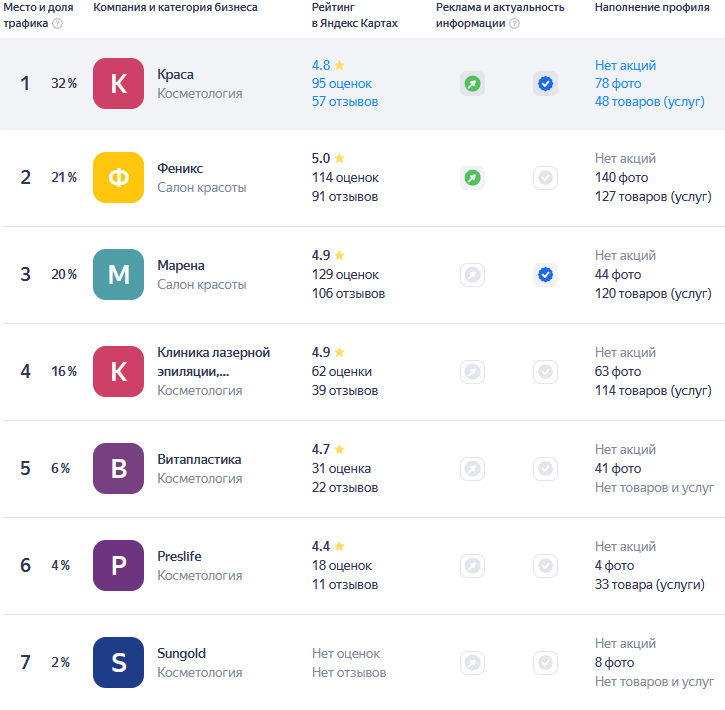Click 'Рейтинг в Яндекс Картах' column header
Viewport: 725px width, 710px height.
(x=355, y=15)
